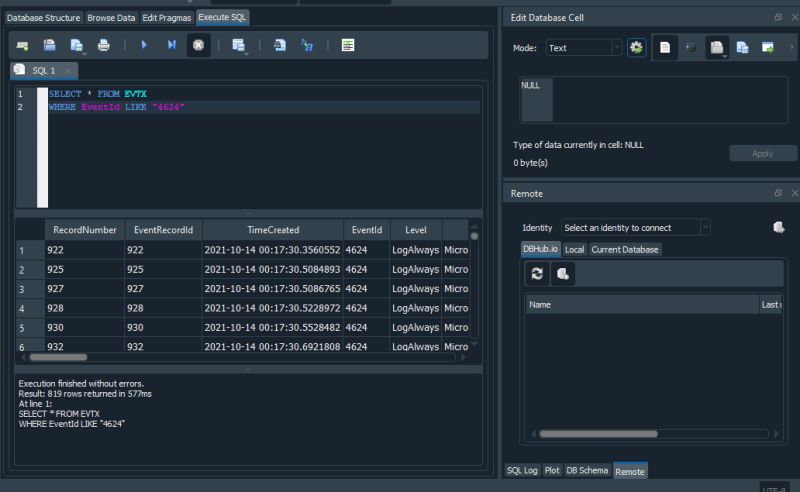Viewport: 800px width, 492px height.
Task: Click the Last column header in Remote
Action: click(771, 305)
